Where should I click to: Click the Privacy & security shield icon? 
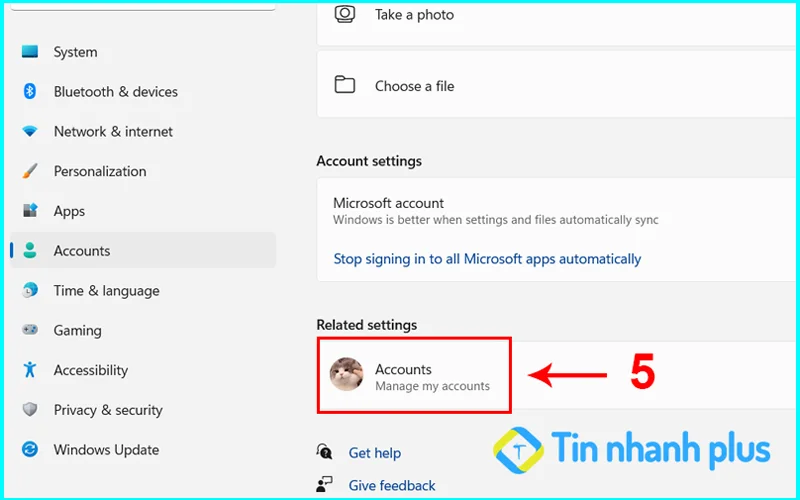point(30,409)
